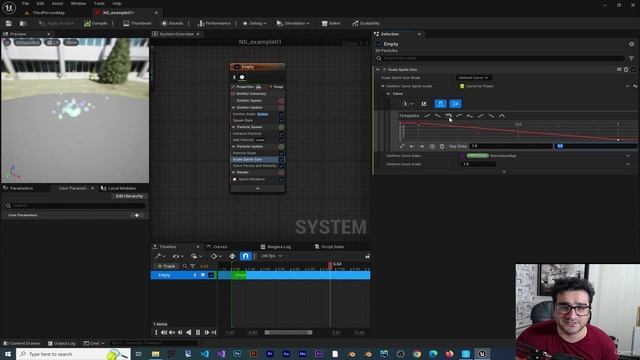Open the Tools menu

pyautogui.click(x=99, y=3)
